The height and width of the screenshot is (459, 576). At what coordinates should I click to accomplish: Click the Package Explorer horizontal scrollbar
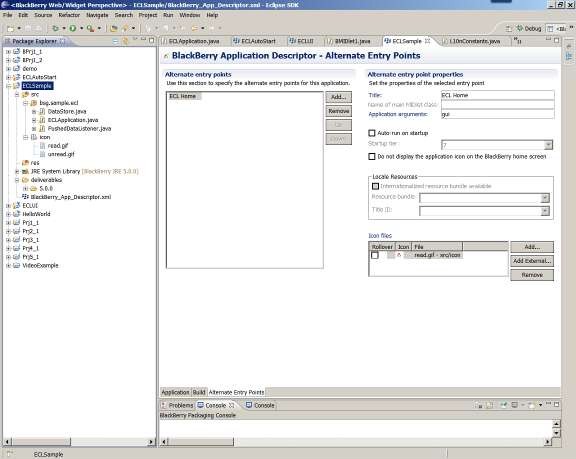pos(79,442)
